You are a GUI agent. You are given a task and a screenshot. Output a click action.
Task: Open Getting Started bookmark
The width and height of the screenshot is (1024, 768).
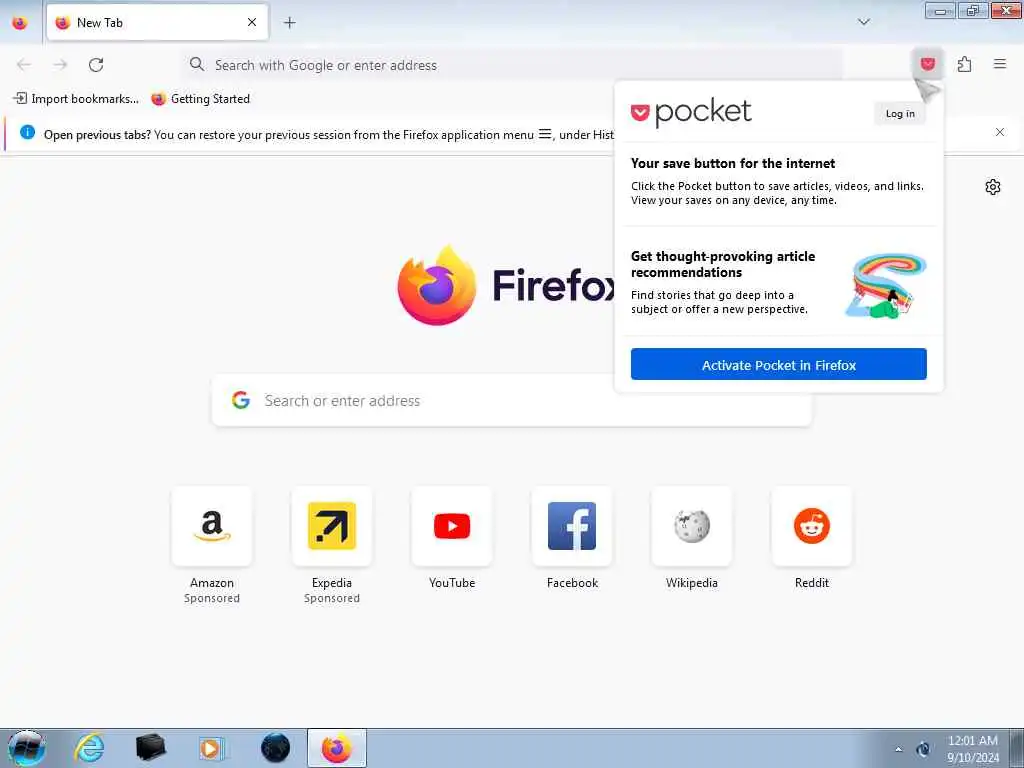(200, 99)
